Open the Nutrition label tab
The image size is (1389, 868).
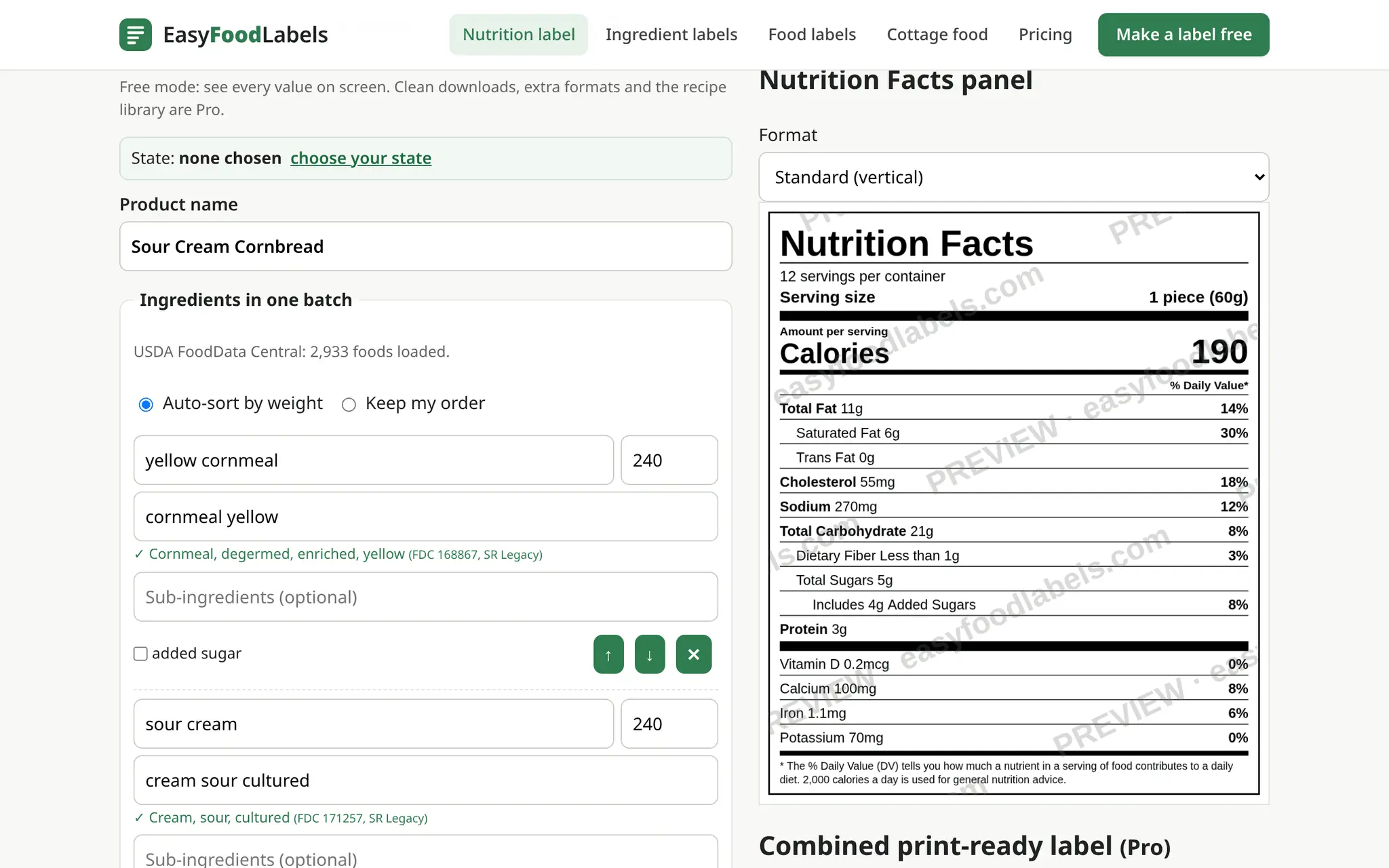pos(519,35)
